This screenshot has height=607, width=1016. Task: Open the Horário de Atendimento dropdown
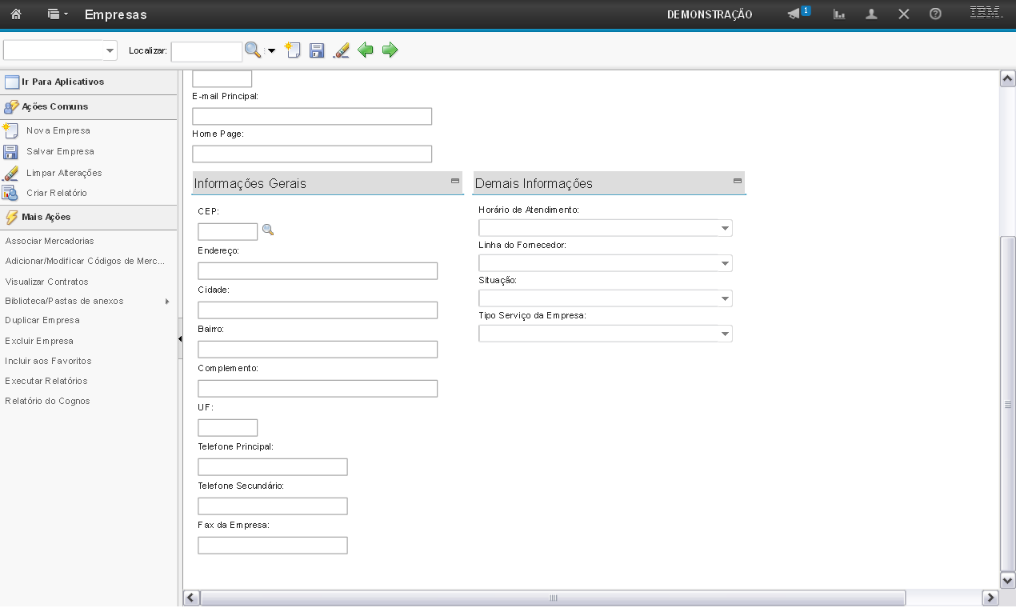[726, 229]
